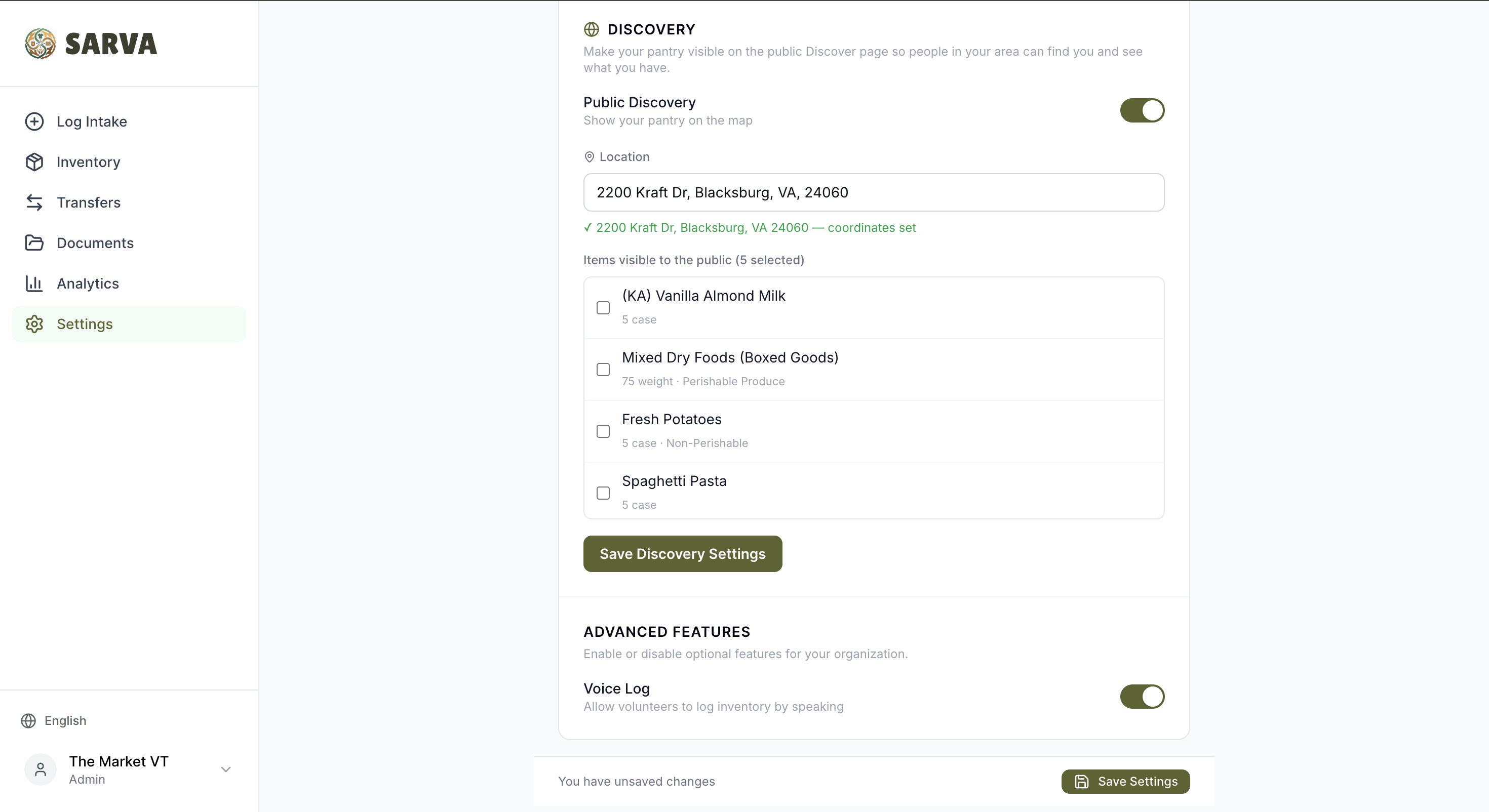The image size is (1489, 812).
Task: Click the Settings gear icon
Action: [34, 323]
